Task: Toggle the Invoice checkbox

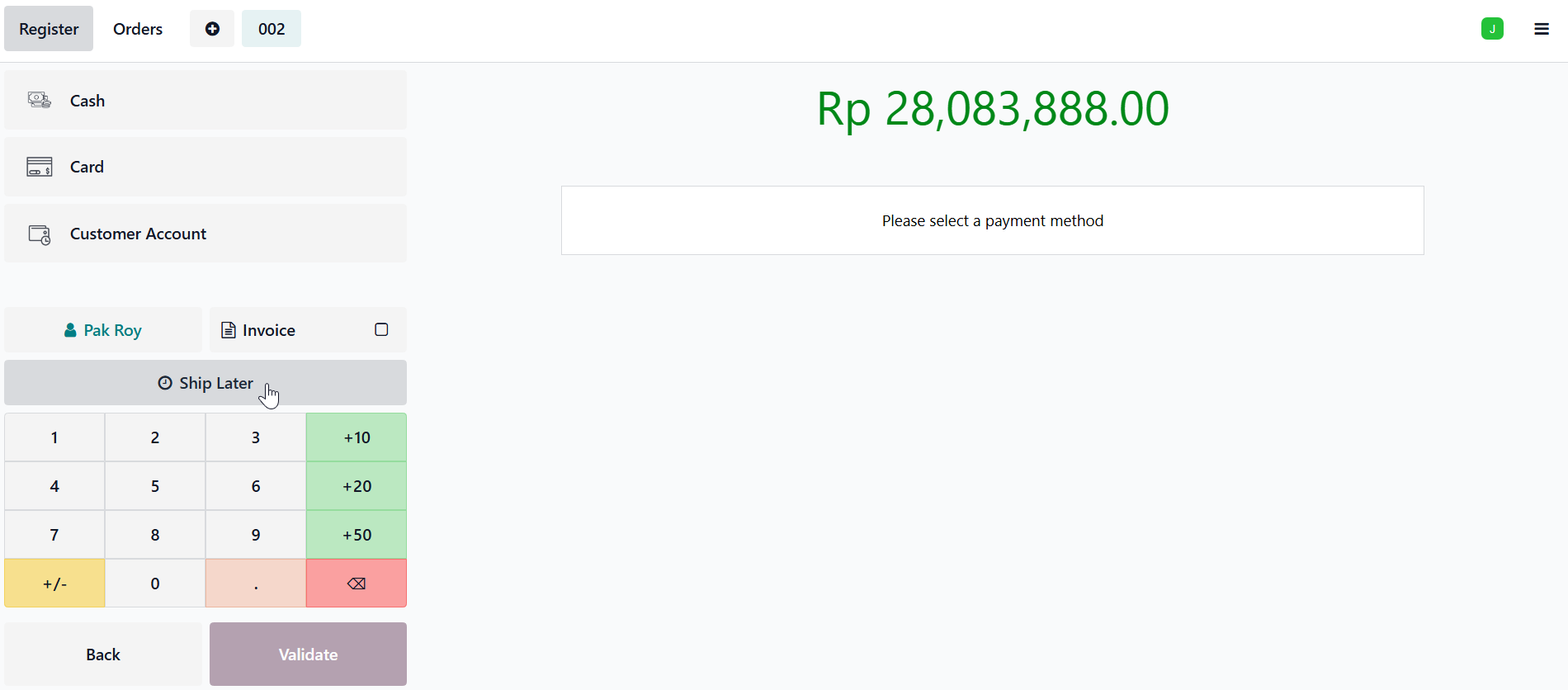Action: pyautogui.click(x=381, y=330)
